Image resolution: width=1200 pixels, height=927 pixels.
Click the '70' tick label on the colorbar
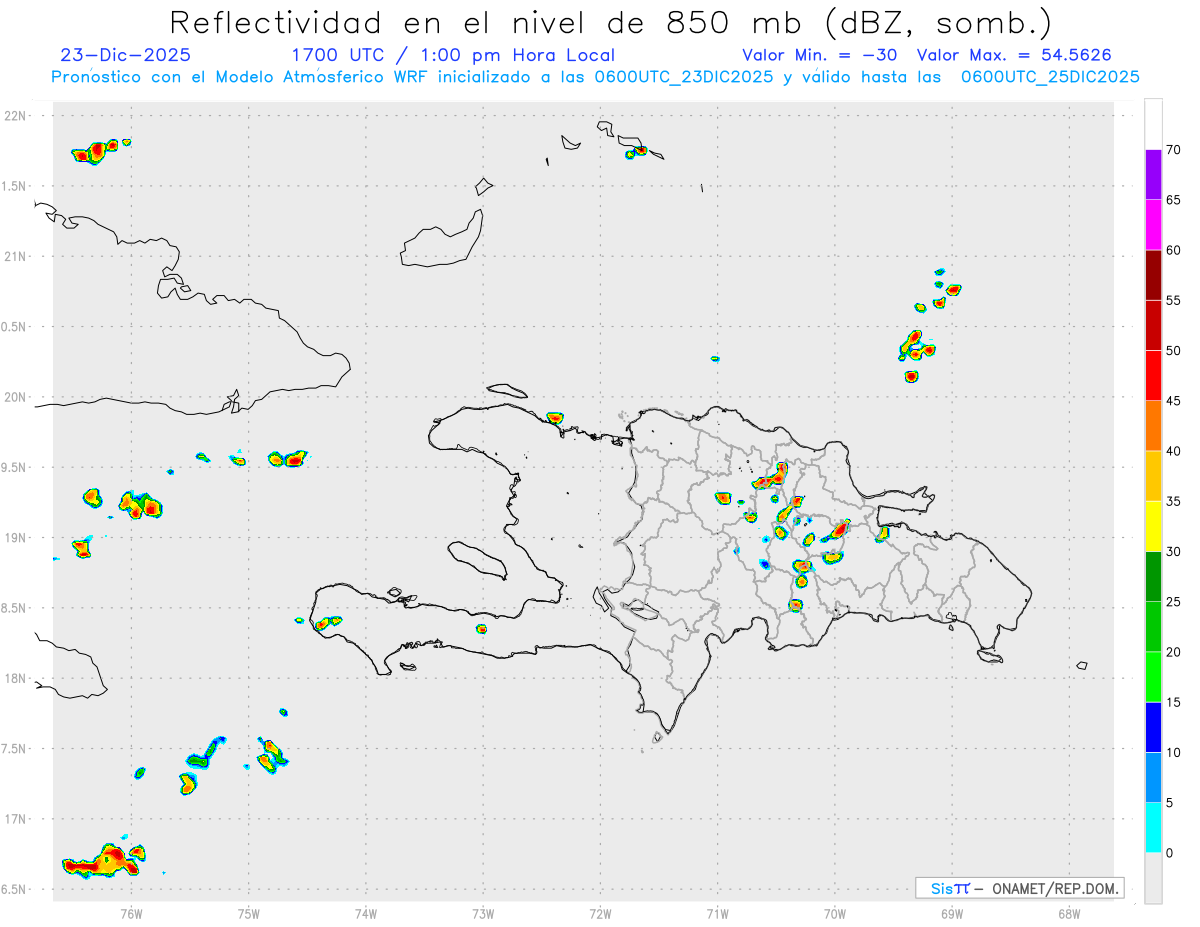[x=1174, y=150]
